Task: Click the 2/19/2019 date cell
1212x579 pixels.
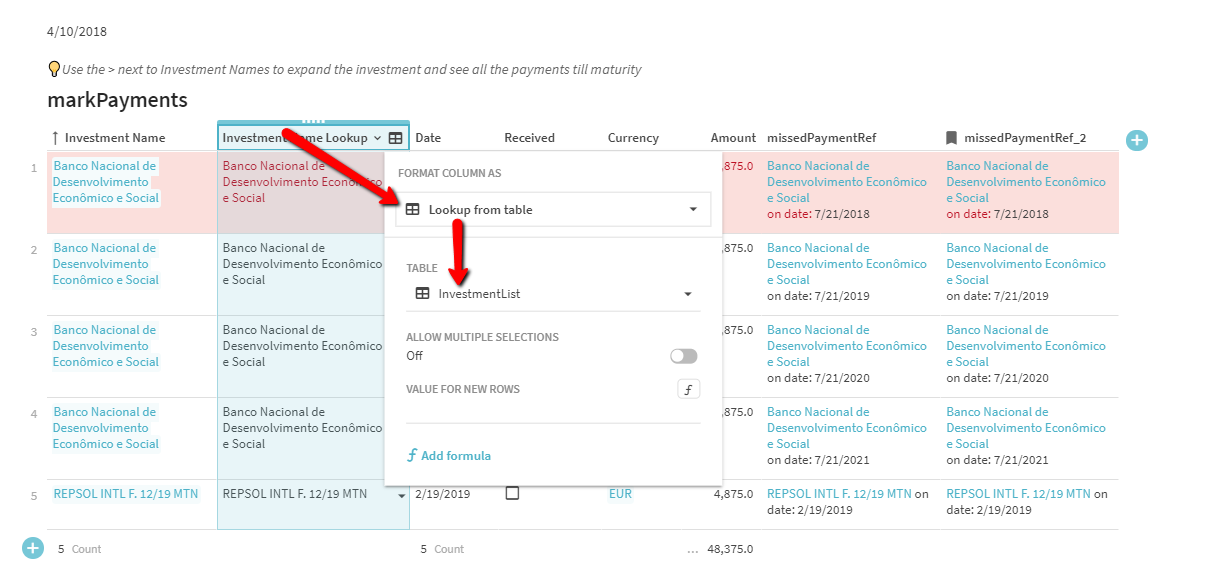Action: coord(442,494)
